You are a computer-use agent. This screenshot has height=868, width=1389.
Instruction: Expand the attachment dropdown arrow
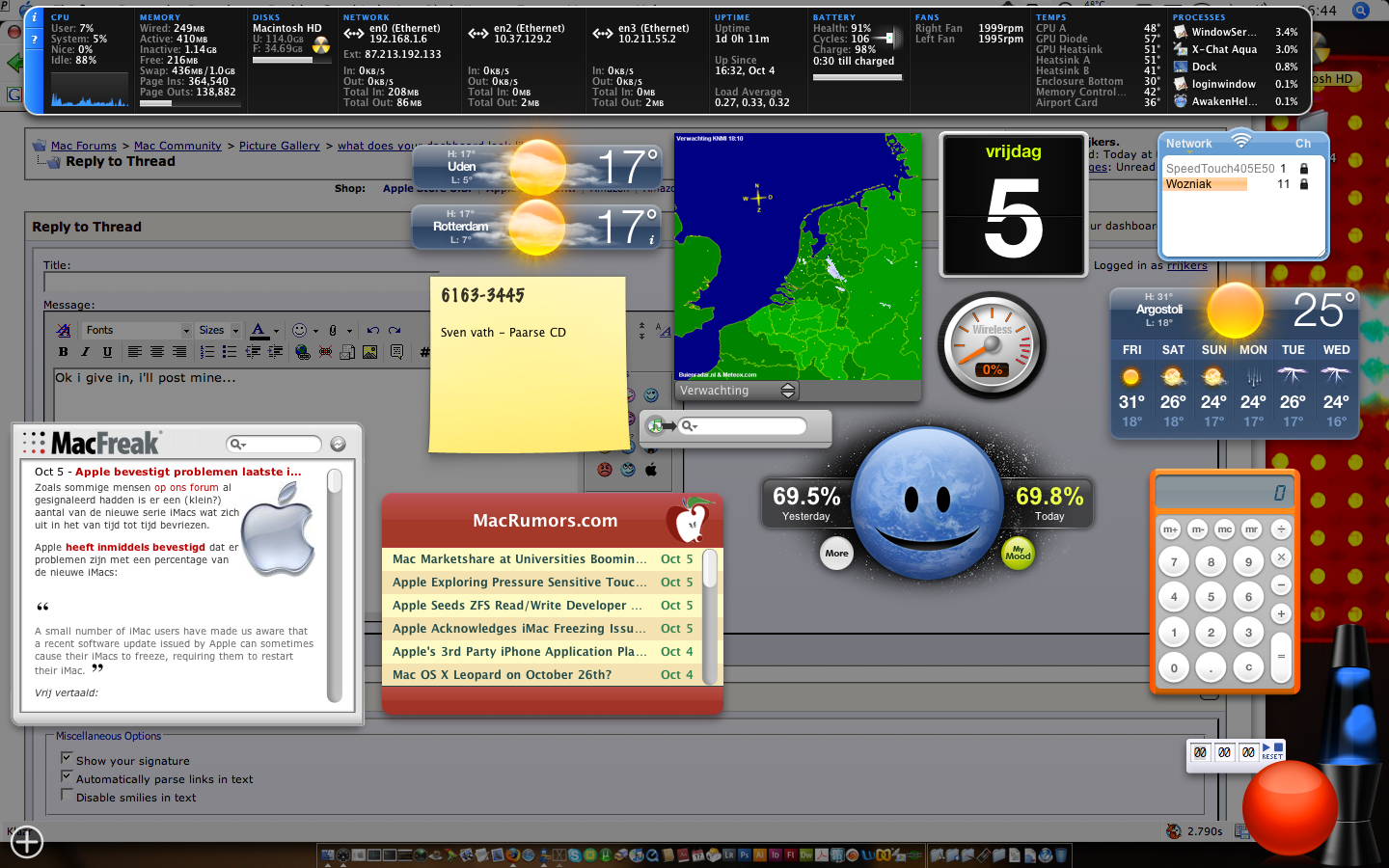pos(349,331)
